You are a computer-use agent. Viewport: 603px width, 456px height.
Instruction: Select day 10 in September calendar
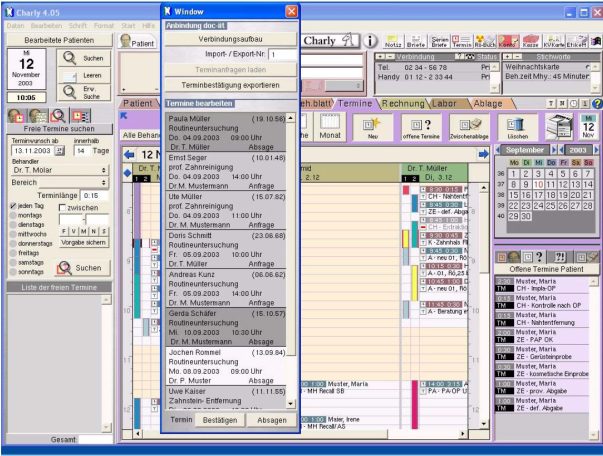[538, 184]
